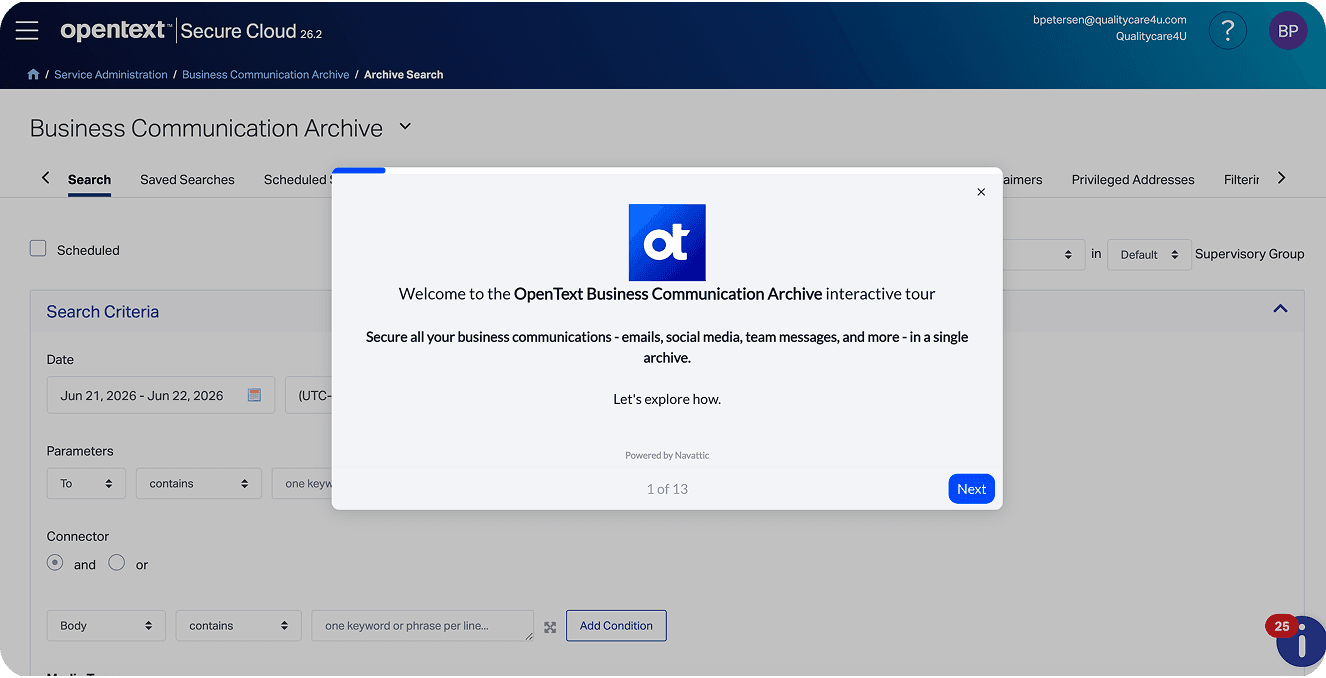Viewport: 1326px width, 678px height.
Task: Click the home icon in breadcrumb
Action: pyautogui.click(x=33, y=75)
